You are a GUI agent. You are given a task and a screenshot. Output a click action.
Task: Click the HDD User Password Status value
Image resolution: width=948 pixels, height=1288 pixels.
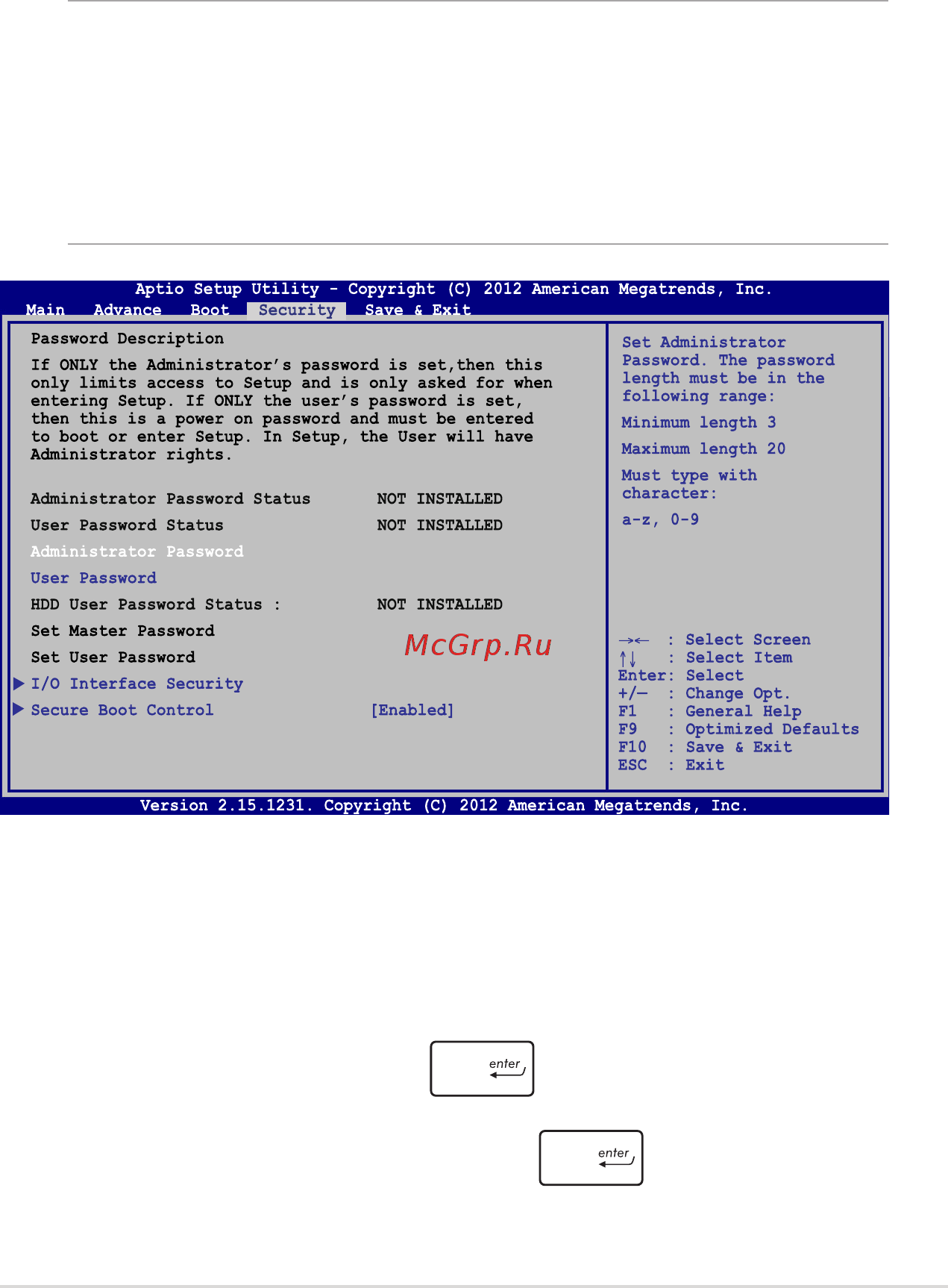pyautogui.click(x=440, y=604)
